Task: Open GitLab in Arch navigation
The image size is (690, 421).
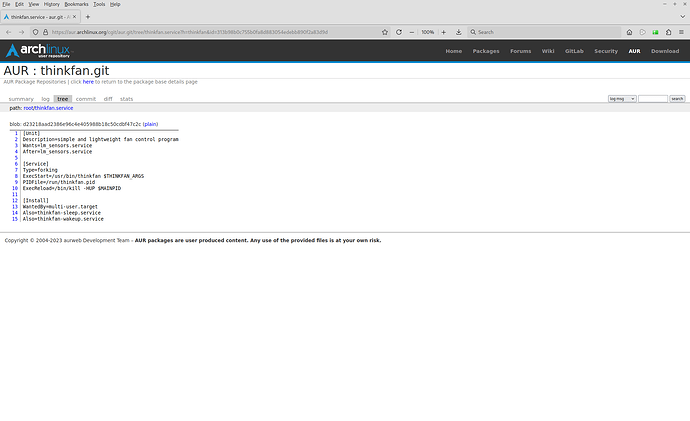Action: [574, 51]
